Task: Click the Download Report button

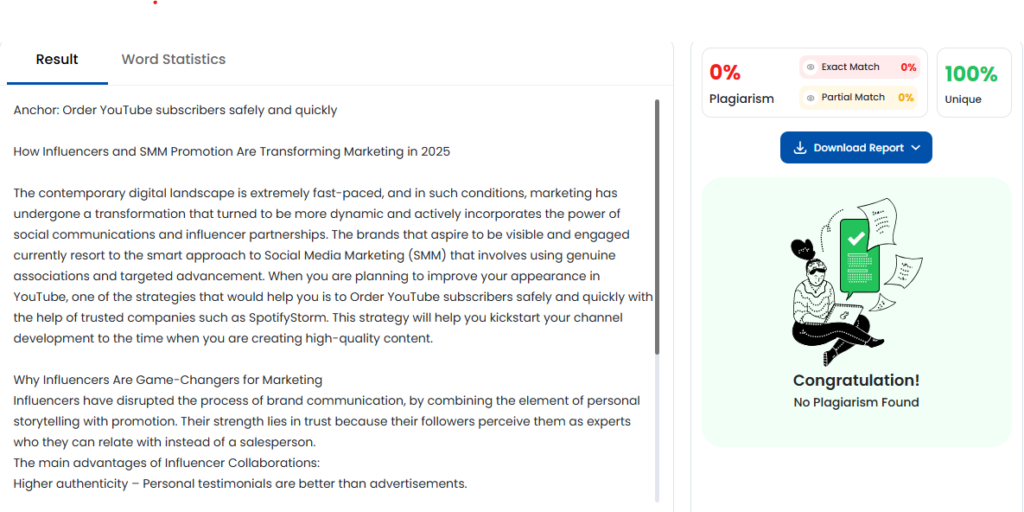Action: click(856, 148)
